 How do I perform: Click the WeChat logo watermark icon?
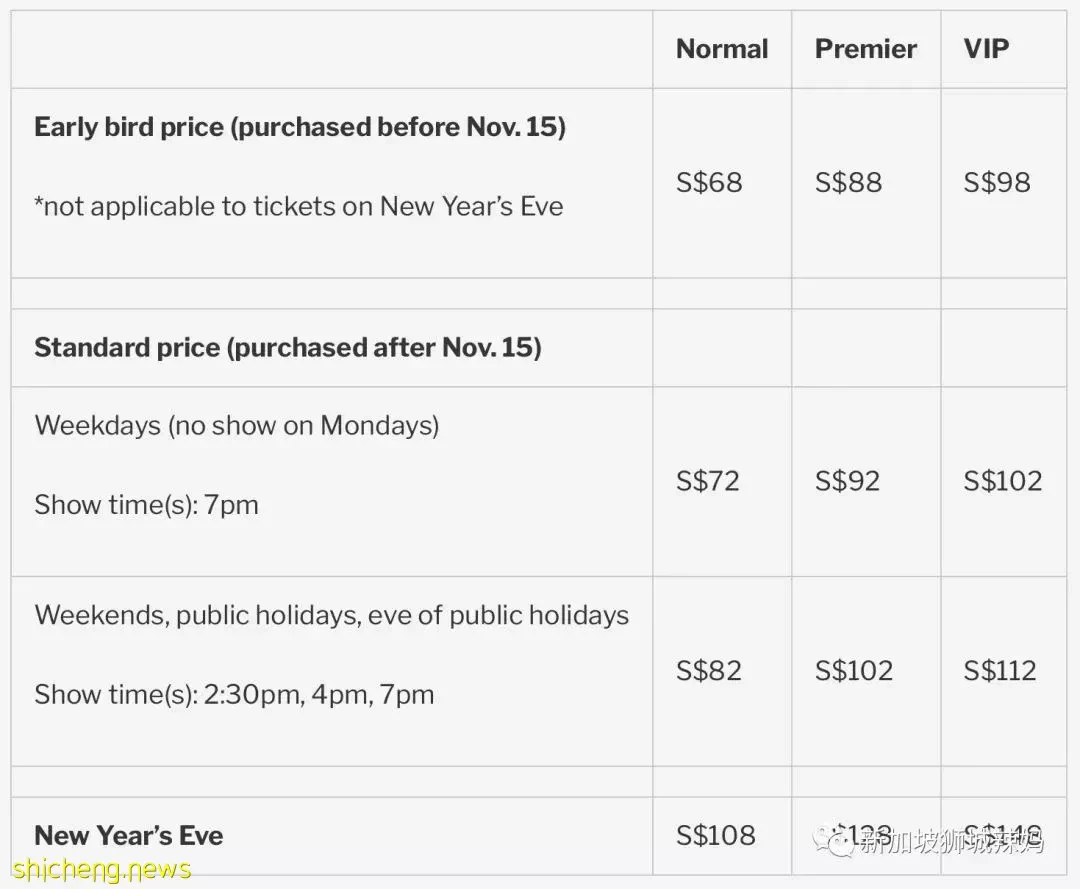[833, 841]
